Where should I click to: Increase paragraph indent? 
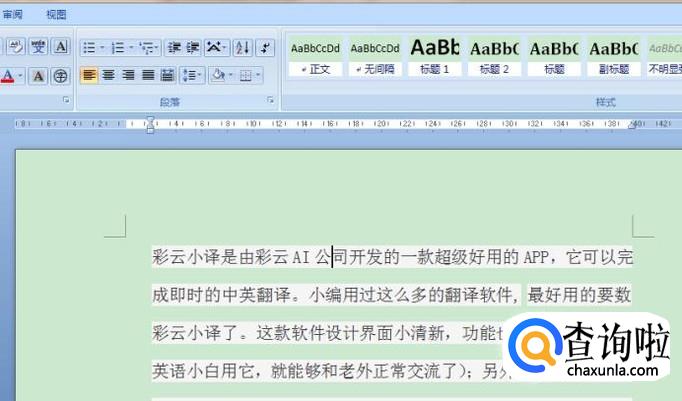[192, 47]
